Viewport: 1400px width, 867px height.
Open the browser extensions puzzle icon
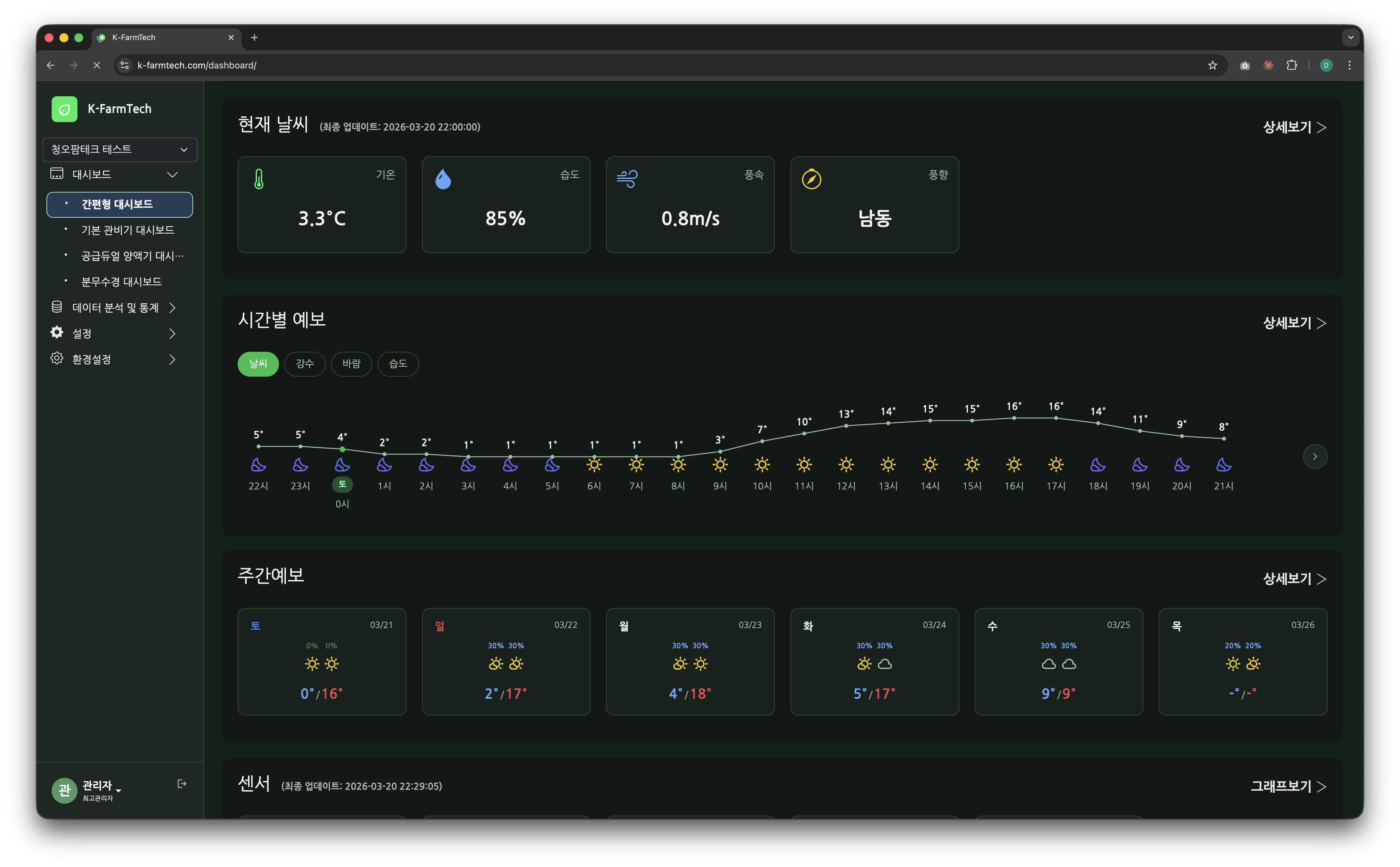click(x=1292, y=65)
